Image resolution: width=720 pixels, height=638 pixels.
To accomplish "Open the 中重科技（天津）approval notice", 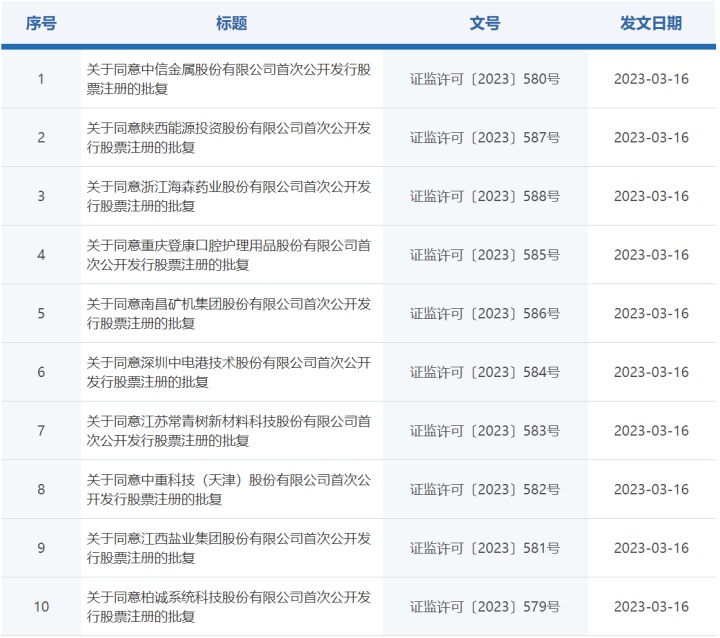I will click(x=228, y=489).
